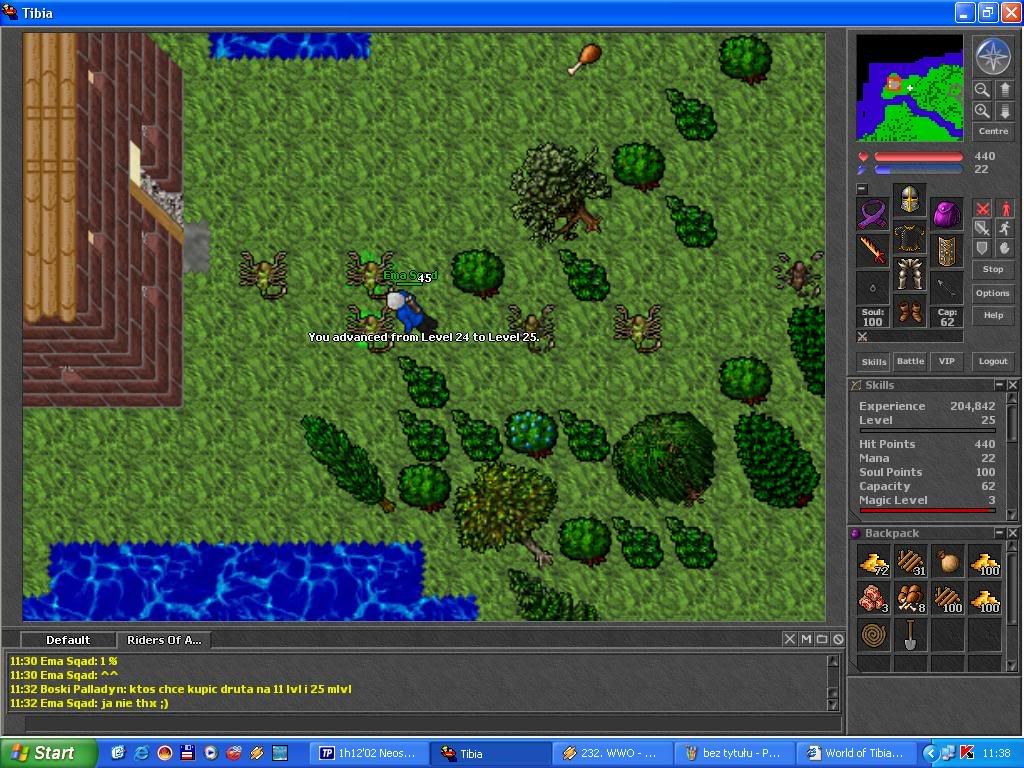Select the 31 wood item stack in backpack
Image resolution: width=1024 pixels, height=768 pixels.
coord(910,562)
